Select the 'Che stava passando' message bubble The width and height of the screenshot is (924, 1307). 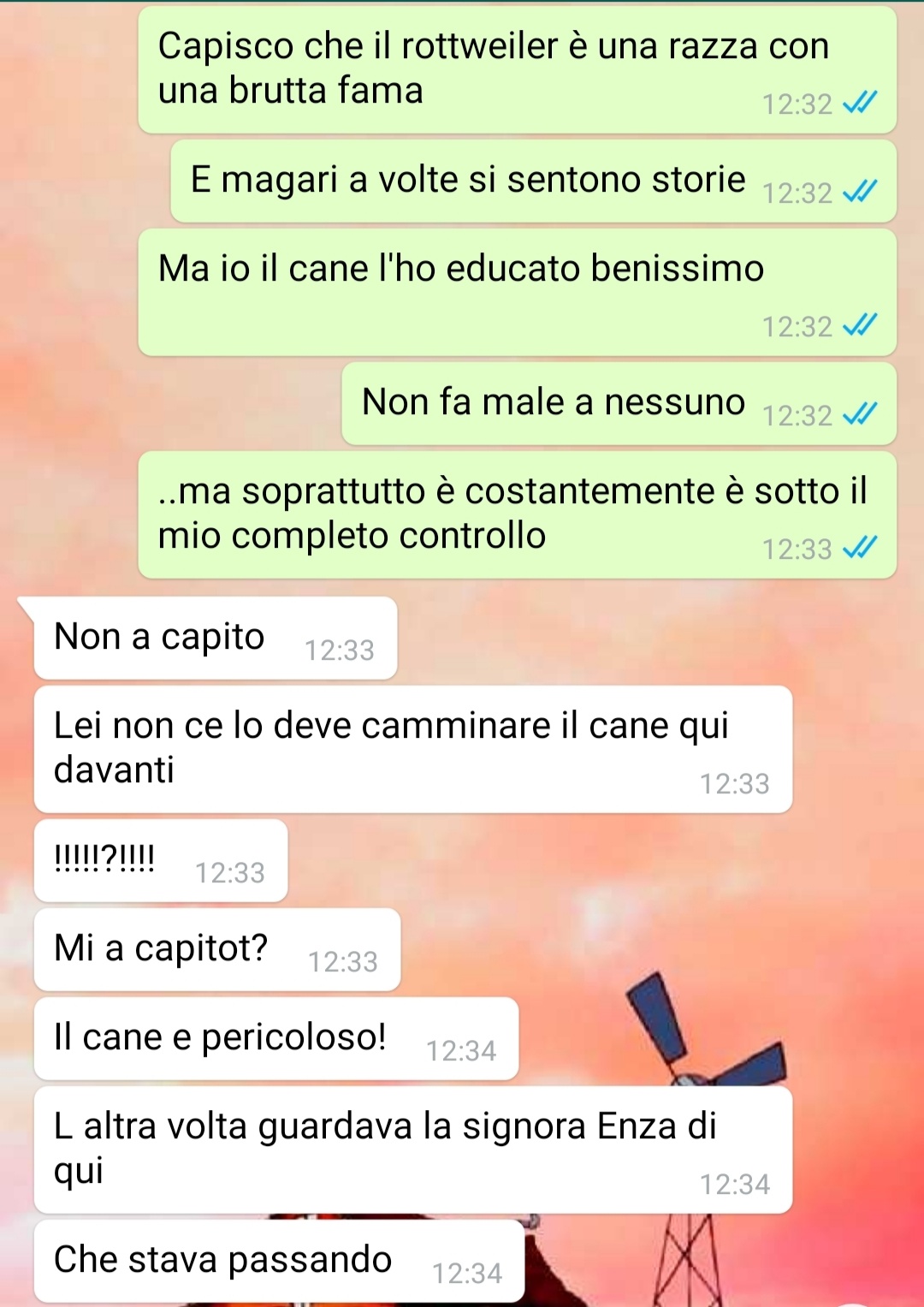point(279,1262)
